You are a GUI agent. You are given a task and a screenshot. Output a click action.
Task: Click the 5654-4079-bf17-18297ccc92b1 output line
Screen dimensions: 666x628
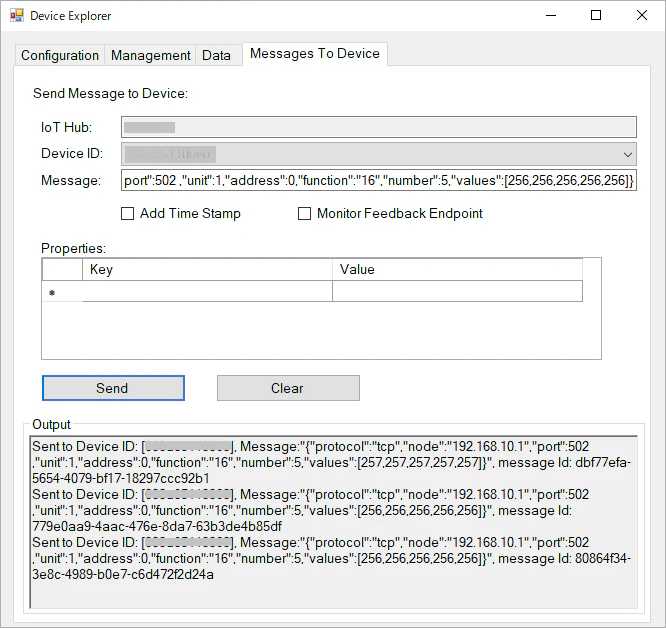[x=121, y=479]
